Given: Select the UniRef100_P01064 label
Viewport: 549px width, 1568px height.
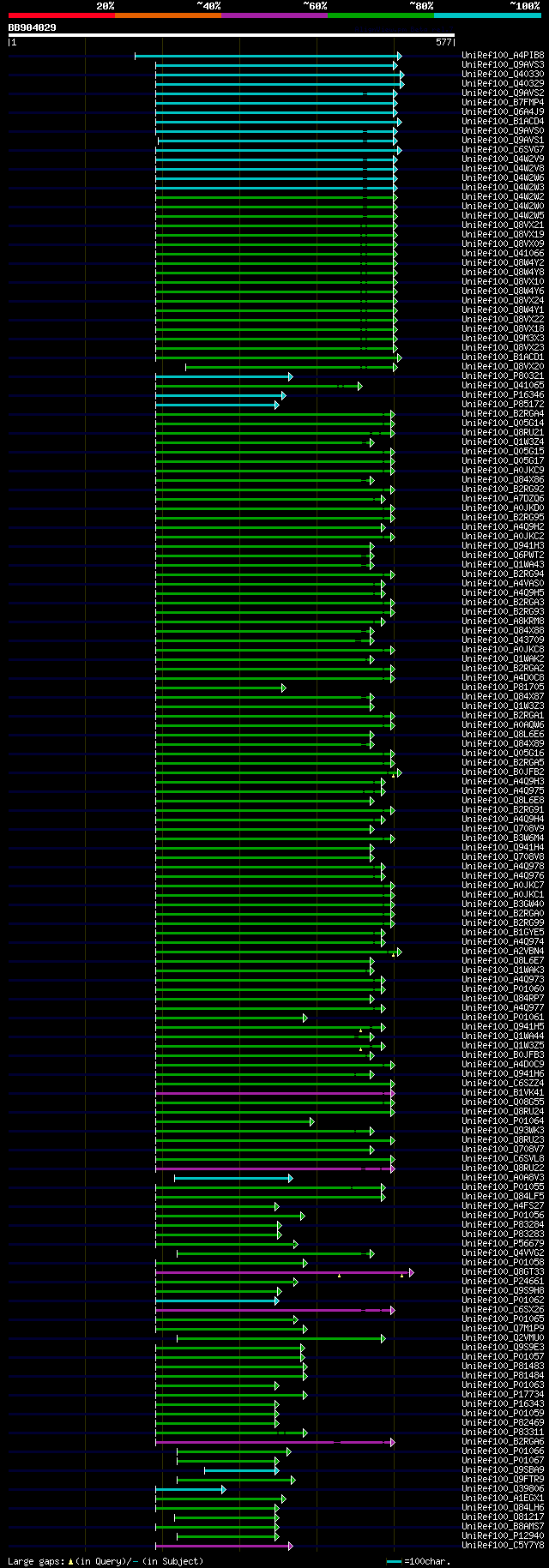Looking at the screenshot, I should (503, 1121).
